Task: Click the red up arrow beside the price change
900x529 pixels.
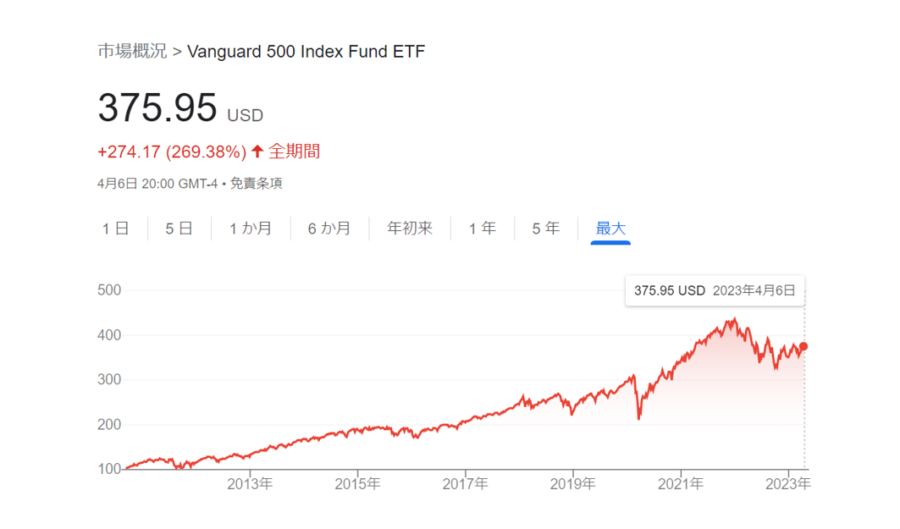Action: click(257, 152)
